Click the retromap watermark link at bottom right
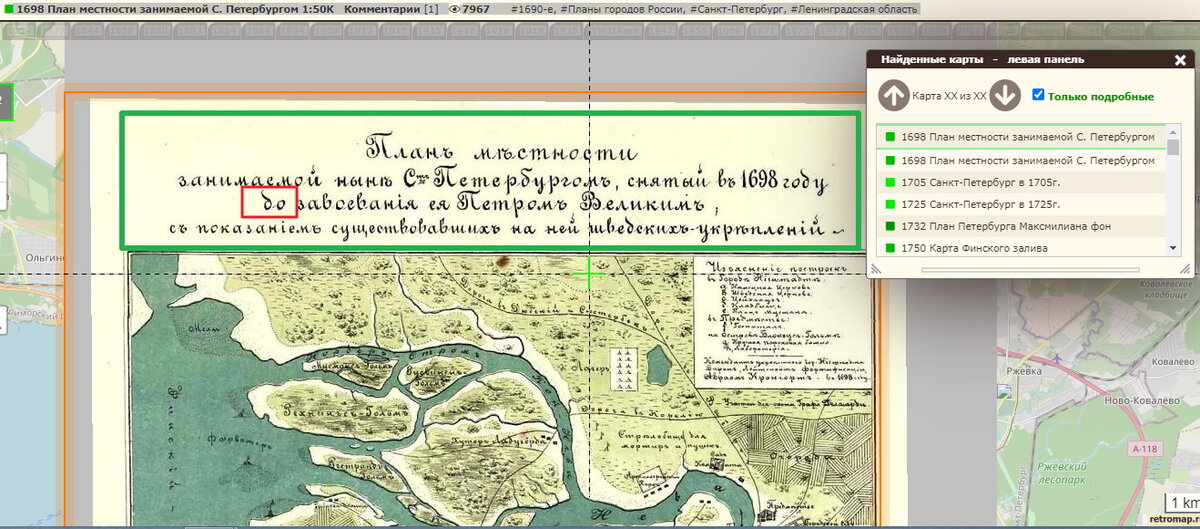This screenshot has height=529, width=1200. point(1173,521)
